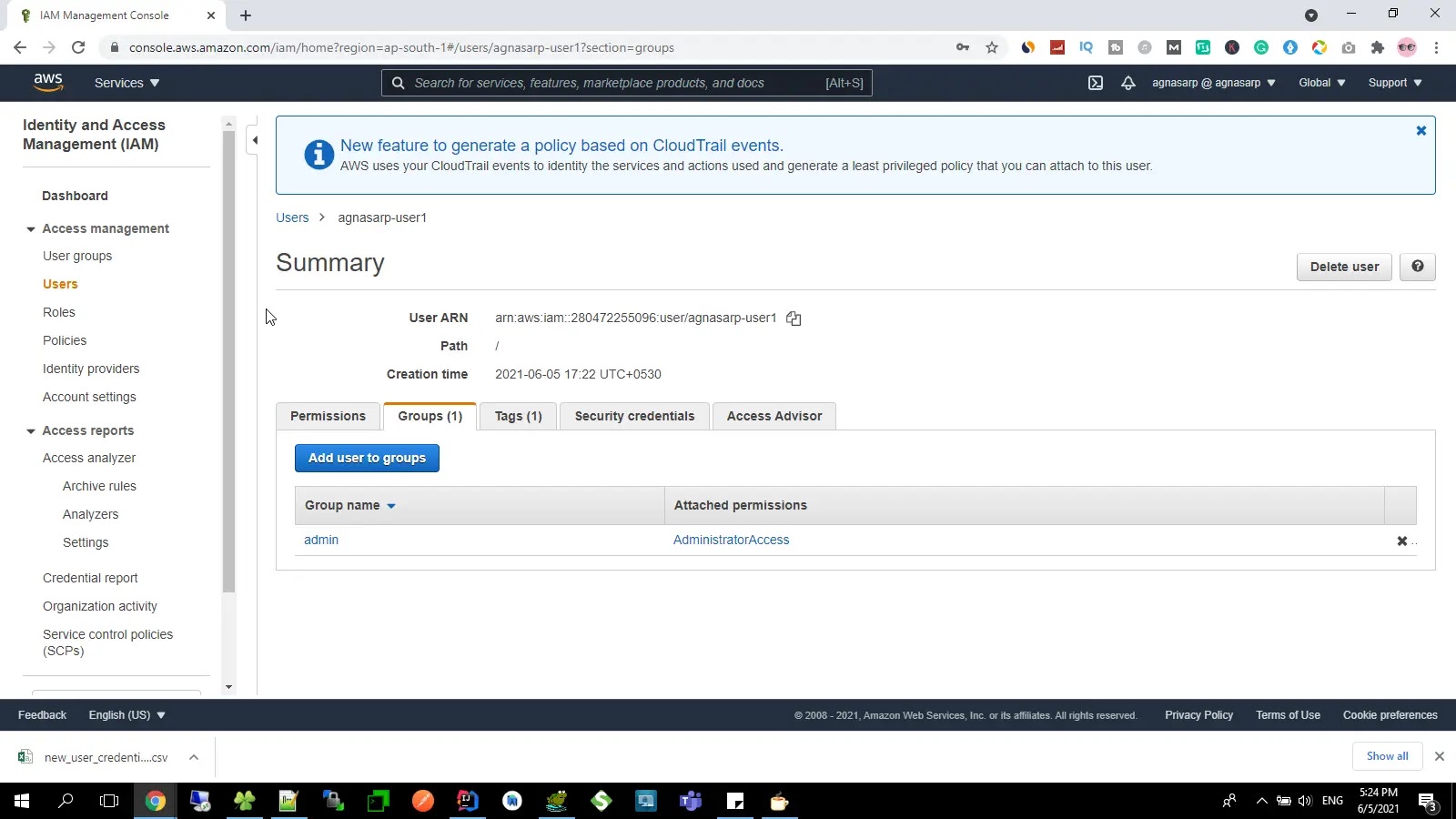Screen dimensions: 1456x819
Task: Open the agnasarp @ agnasarp account menu
Action: (1214, 83)
